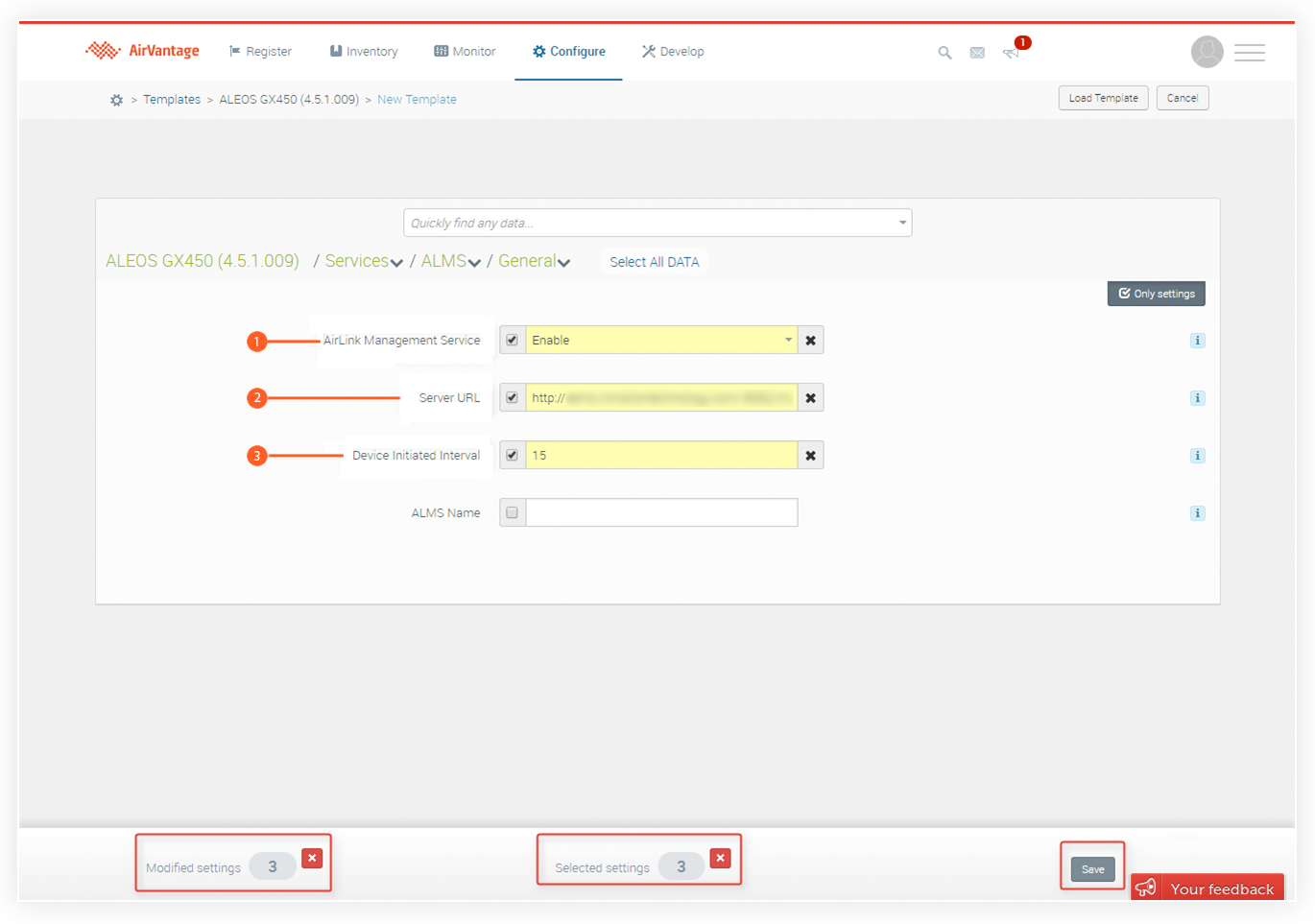
Task: Click the Save button
Action: coord(1092,869)
